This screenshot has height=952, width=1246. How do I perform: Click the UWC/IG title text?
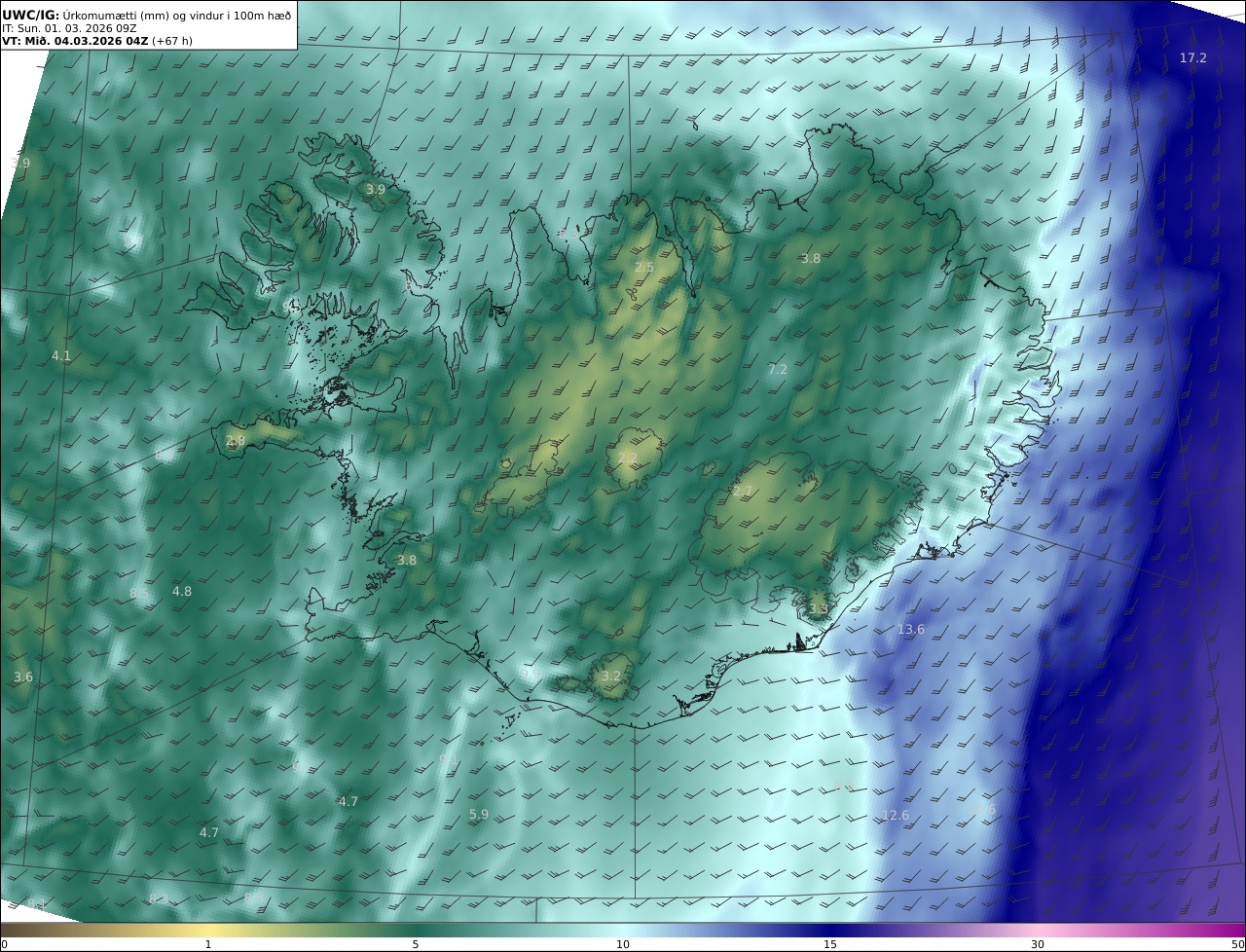click(30, 15)
